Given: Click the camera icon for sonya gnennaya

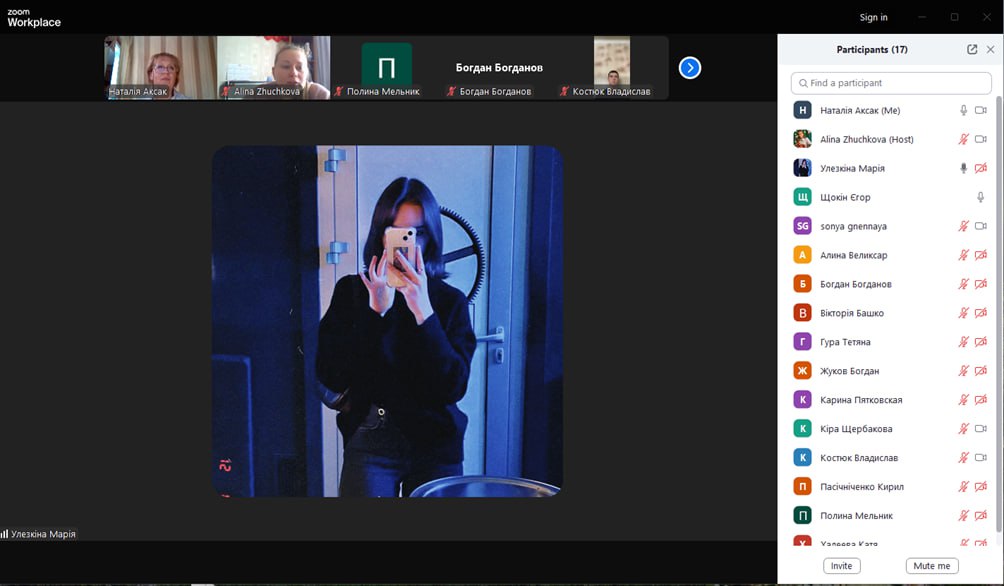Looking at the screenshot, I should tap(981, 226).
